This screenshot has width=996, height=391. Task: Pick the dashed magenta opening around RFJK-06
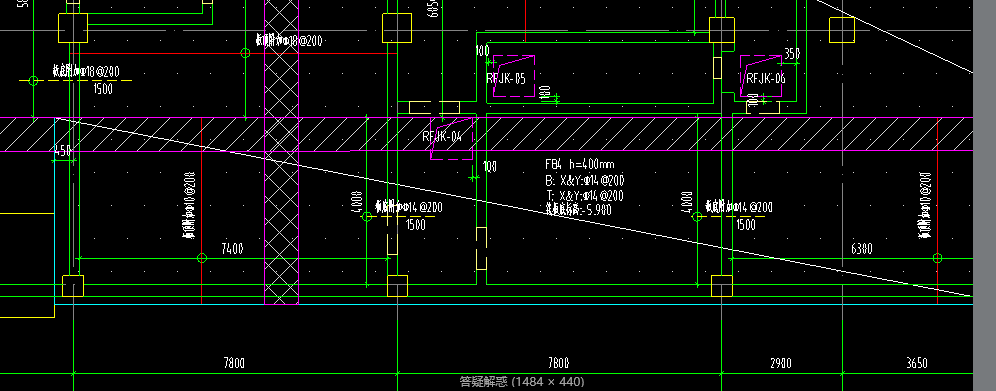[x=761, y=76]
